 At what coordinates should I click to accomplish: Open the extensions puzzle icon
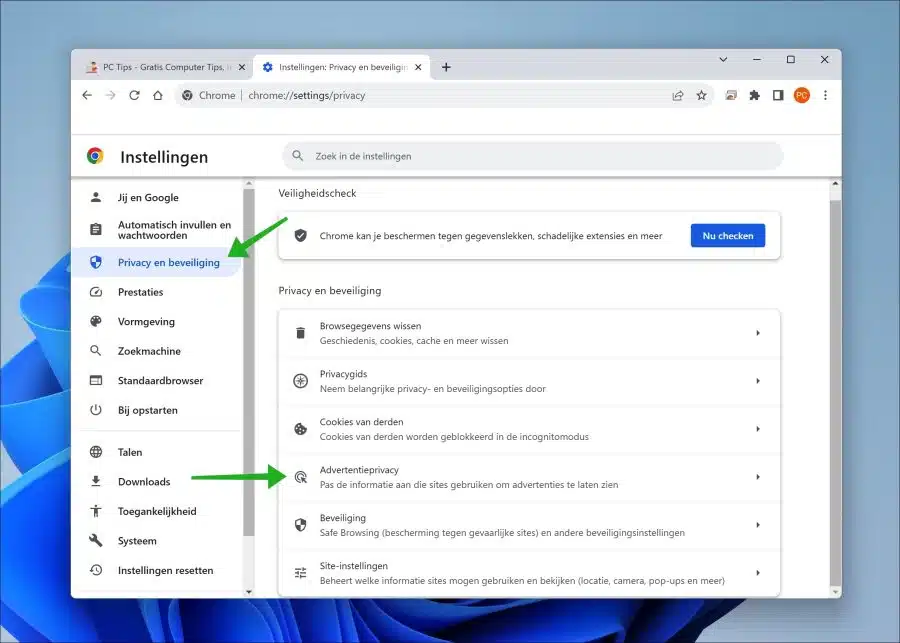[x=755, y=95]
